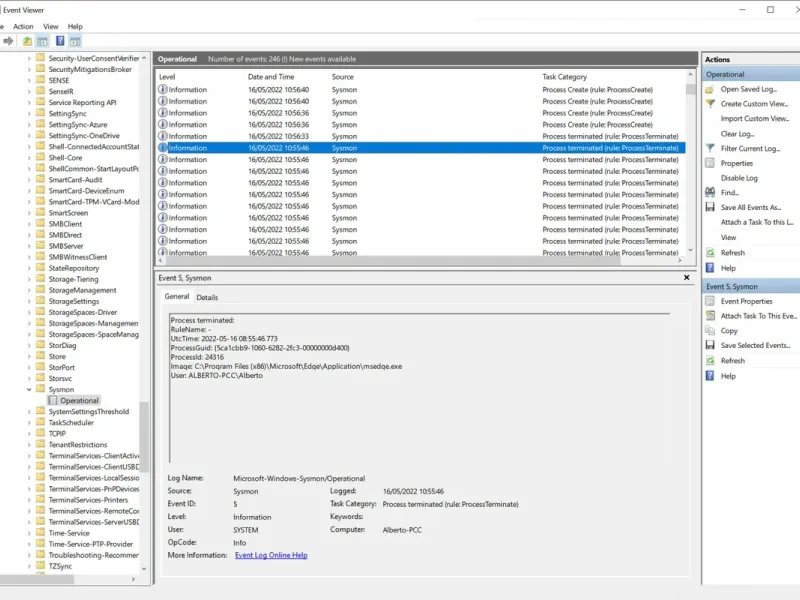
Task: Click the Copy icon in the Actions pane
Action: tap(710, 331)
